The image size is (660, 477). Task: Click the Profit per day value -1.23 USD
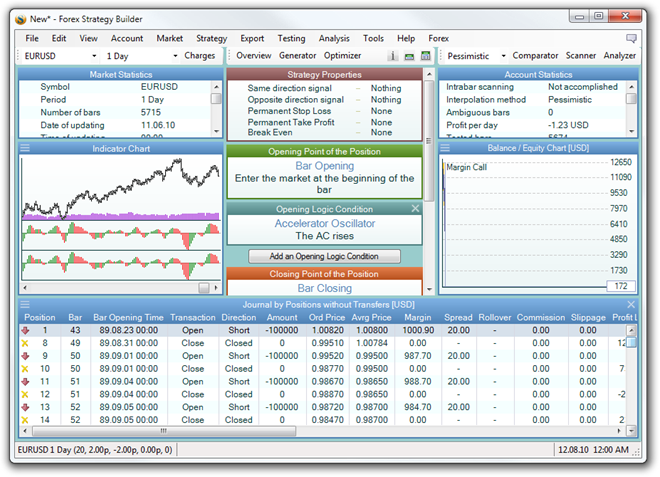568,125
